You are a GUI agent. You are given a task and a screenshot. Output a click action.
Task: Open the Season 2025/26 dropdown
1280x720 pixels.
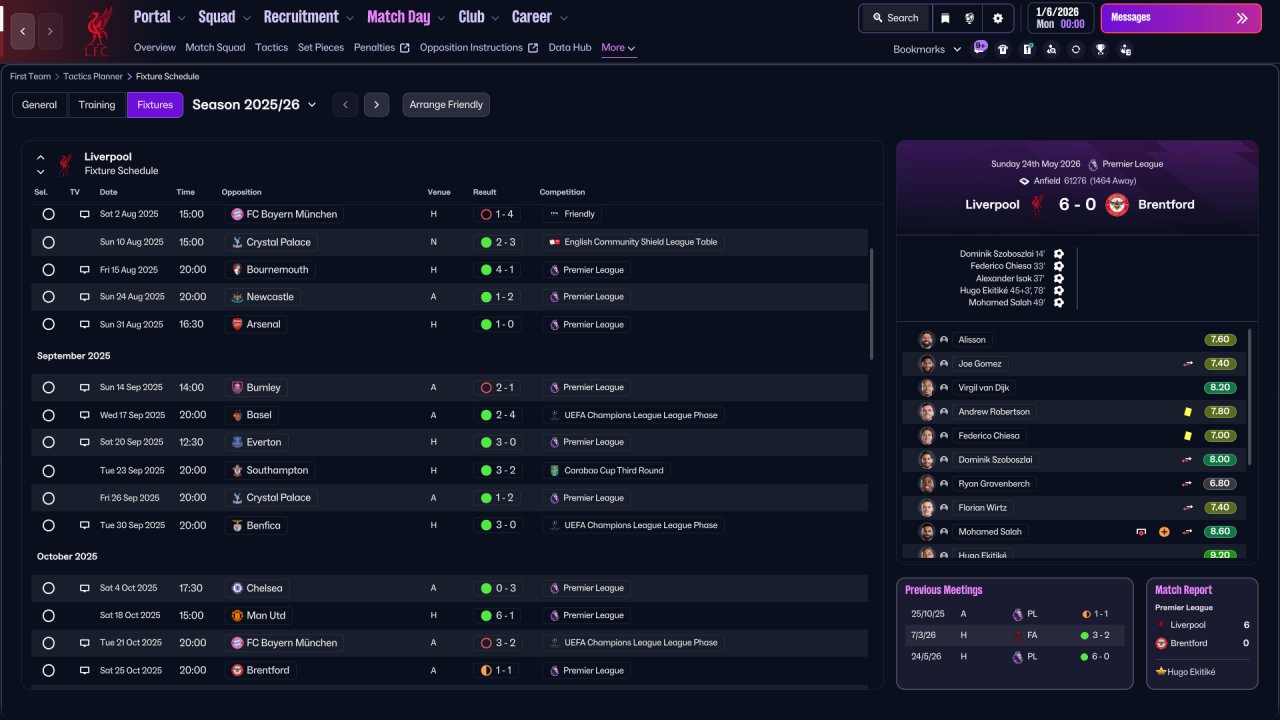pos(254,104)
